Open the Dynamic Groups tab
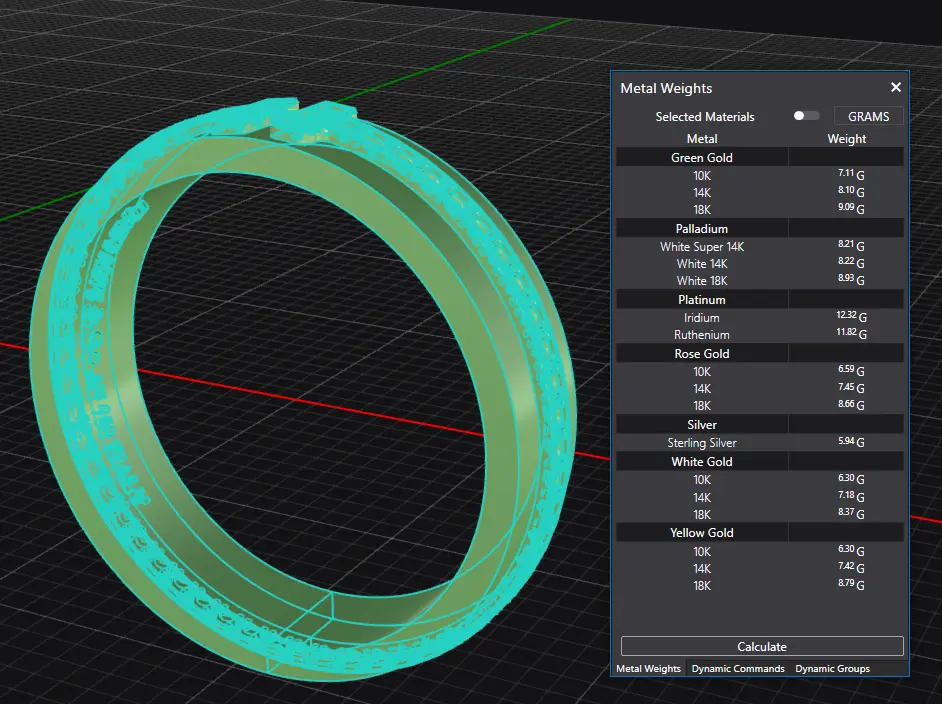 click(x=832, y=668)
